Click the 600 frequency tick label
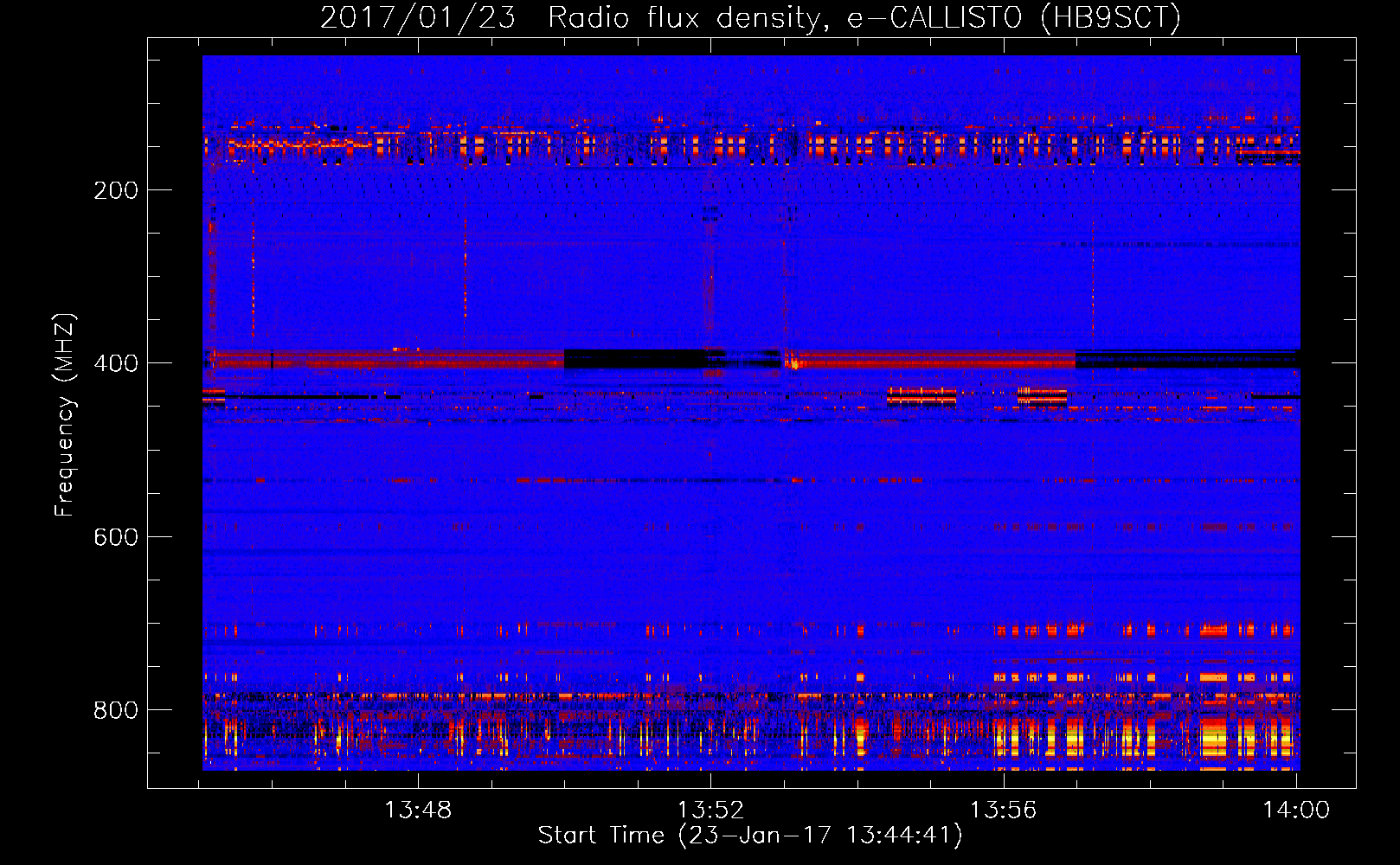The width and height of the screenshot is (1400, 865). tap(116, 537)
